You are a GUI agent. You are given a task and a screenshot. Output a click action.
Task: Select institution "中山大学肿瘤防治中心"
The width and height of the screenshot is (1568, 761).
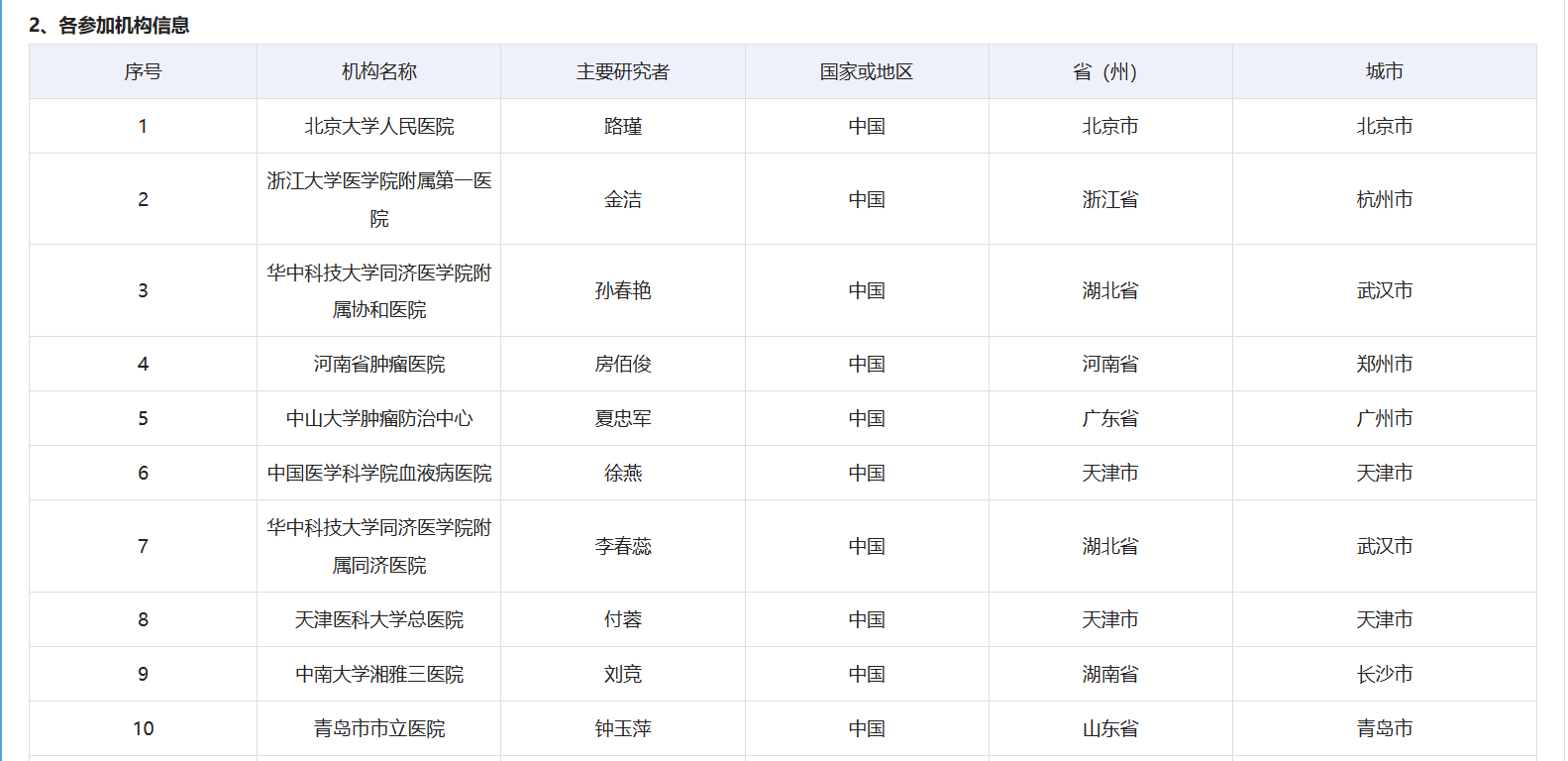pos(379,418)
